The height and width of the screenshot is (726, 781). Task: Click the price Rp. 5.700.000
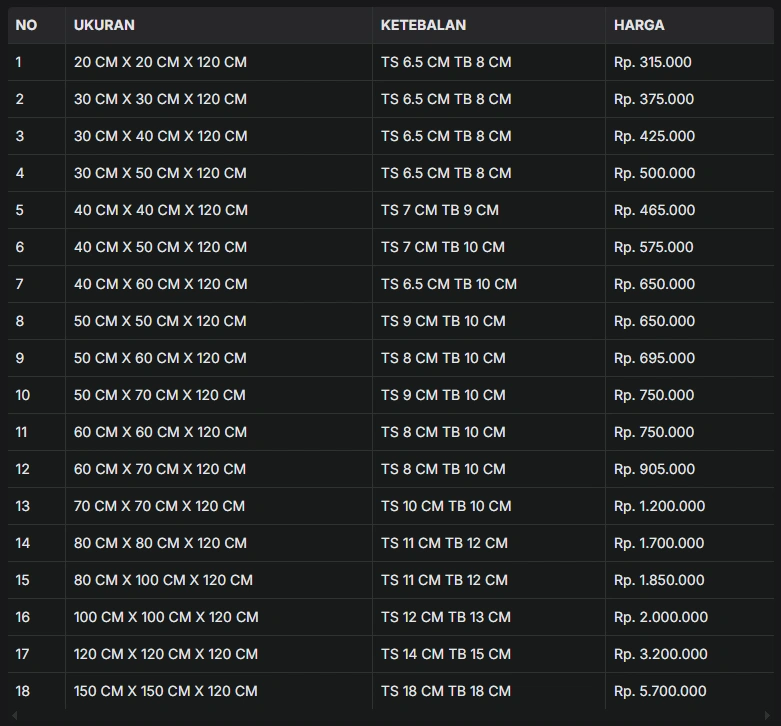pos(660,691)
